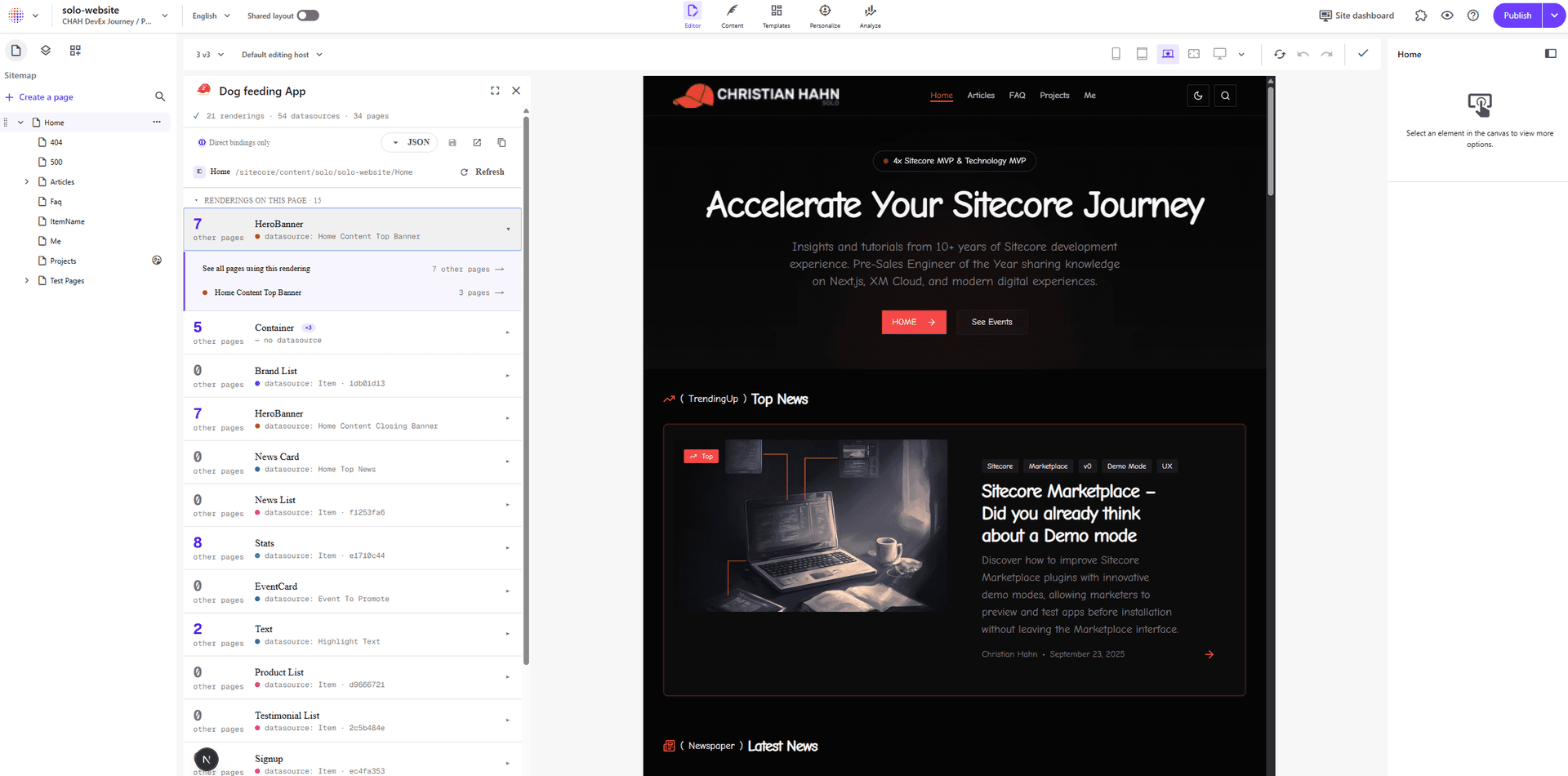Screen dimensions: 1568x776
Task: Open the Templates tab
Action: [776, 16]
